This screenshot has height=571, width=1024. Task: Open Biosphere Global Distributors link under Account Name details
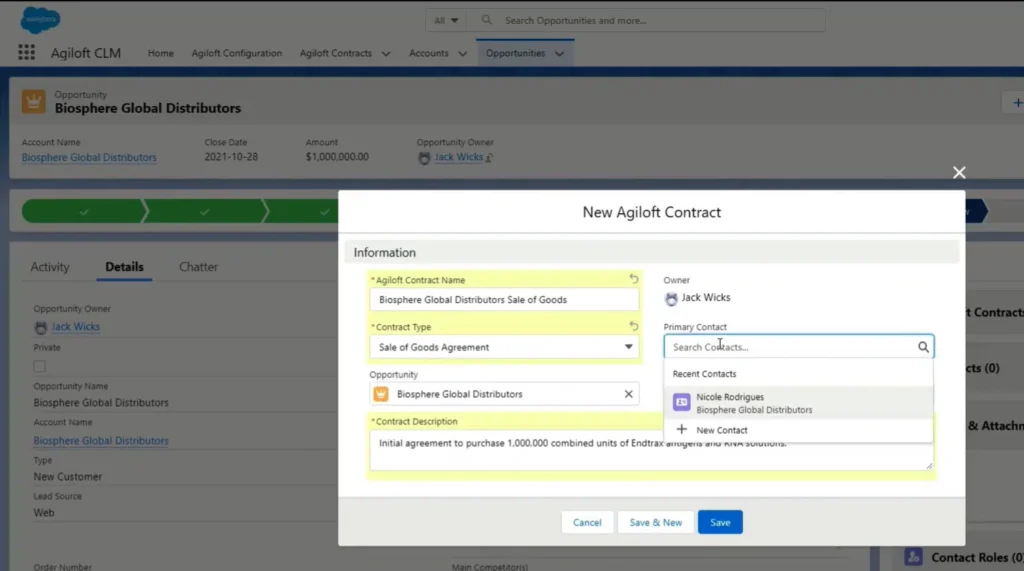point(101,440)
